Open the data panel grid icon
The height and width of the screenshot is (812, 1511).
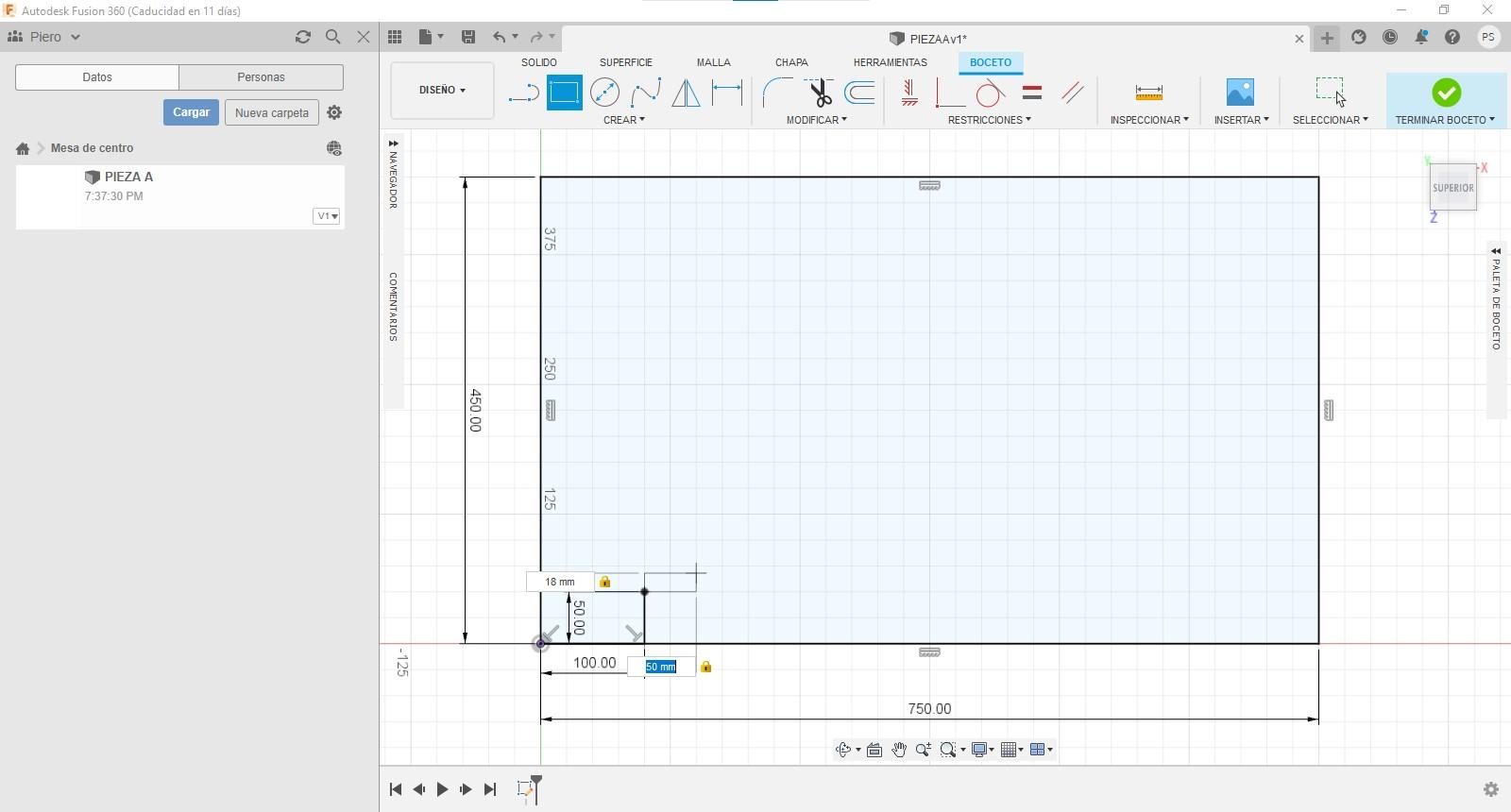pyautogui.click(x=395, y=37)
